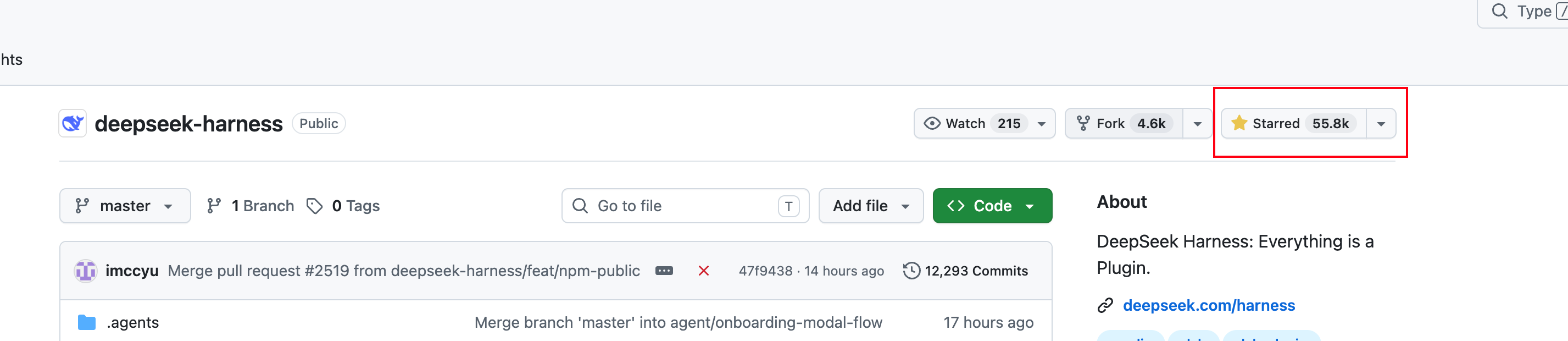Click the red failed checks X icon
Viewport: 1568px width, 341px height.
point(703,271)
